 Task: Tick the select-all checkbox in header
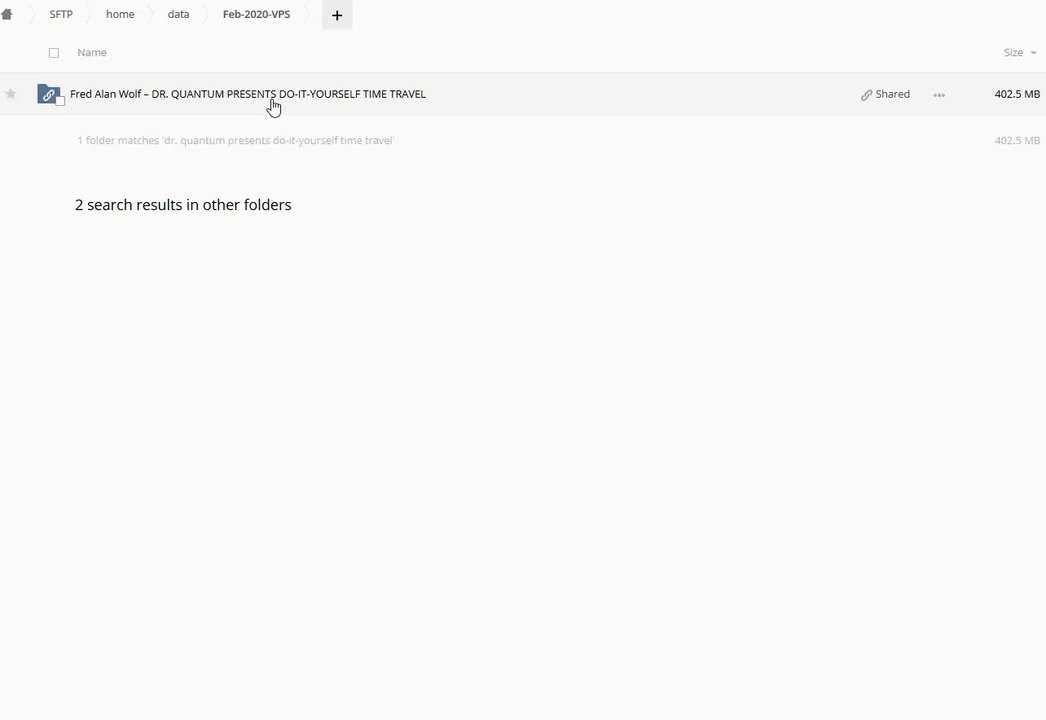54,53
